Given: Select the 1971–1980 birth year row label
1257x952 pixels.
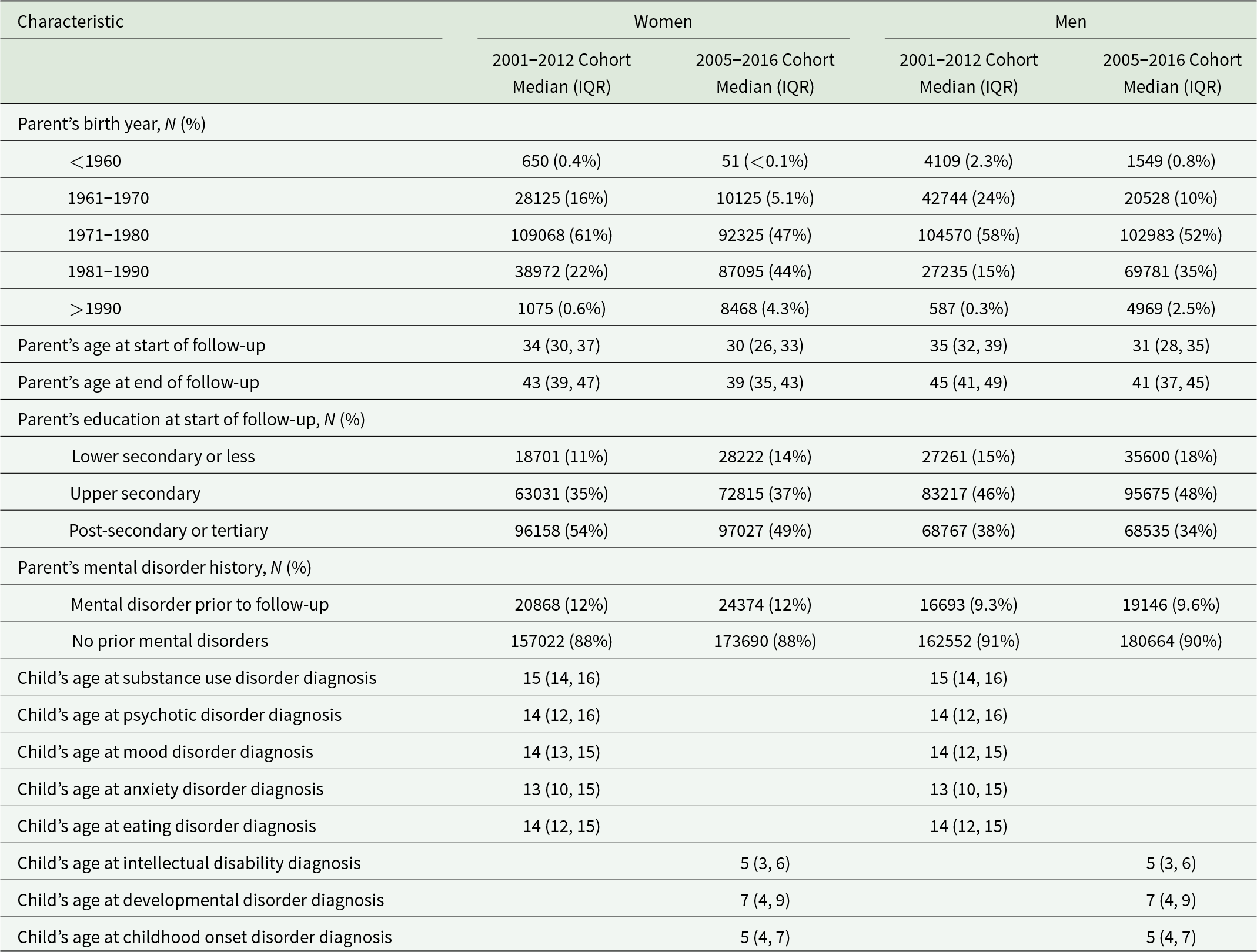Looking at the screenshot, I should pyautogui.click(x=108, y=235).
